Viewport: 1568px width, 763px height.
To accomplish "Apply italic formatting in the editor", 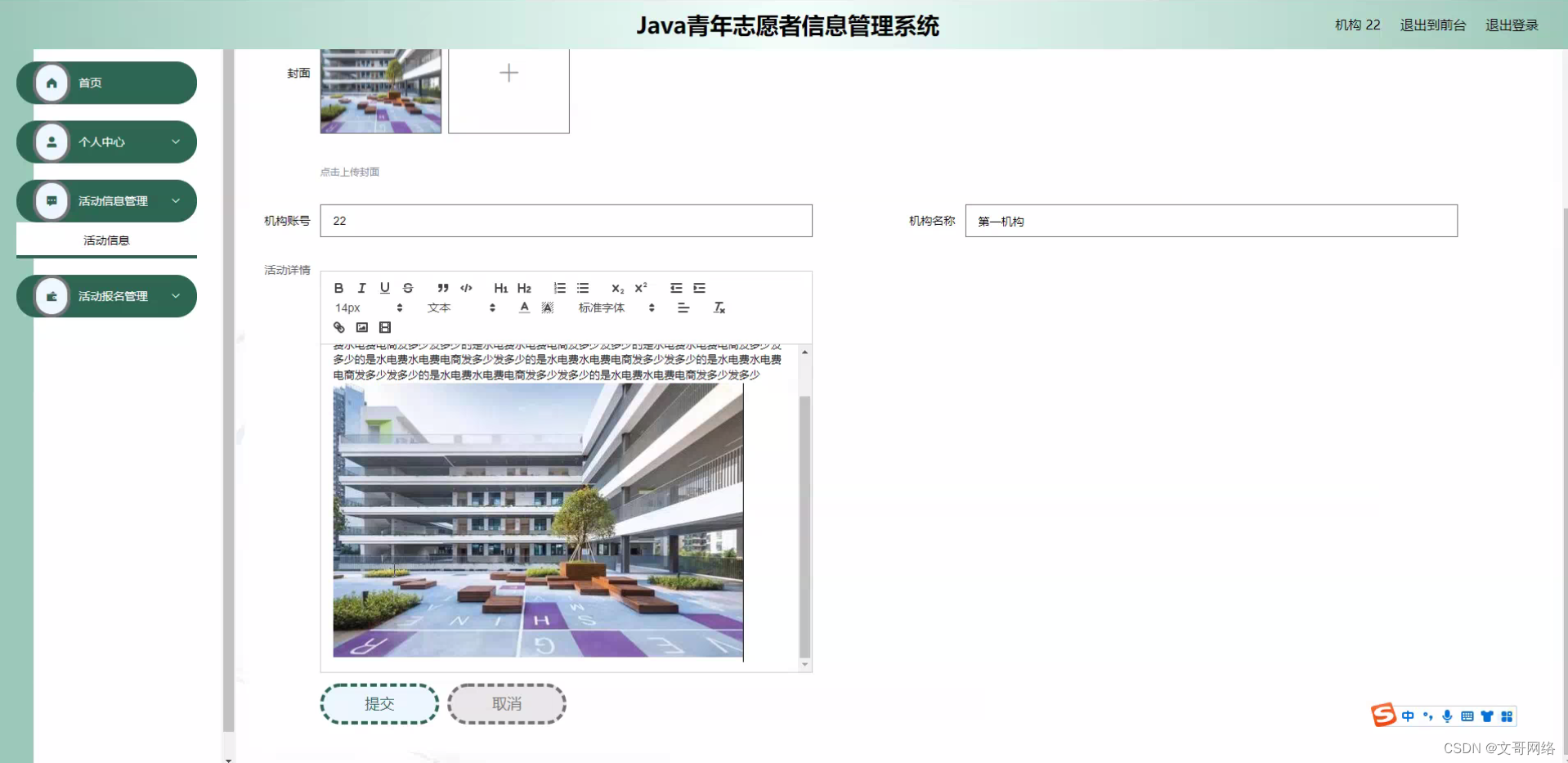I will (361, 288).
